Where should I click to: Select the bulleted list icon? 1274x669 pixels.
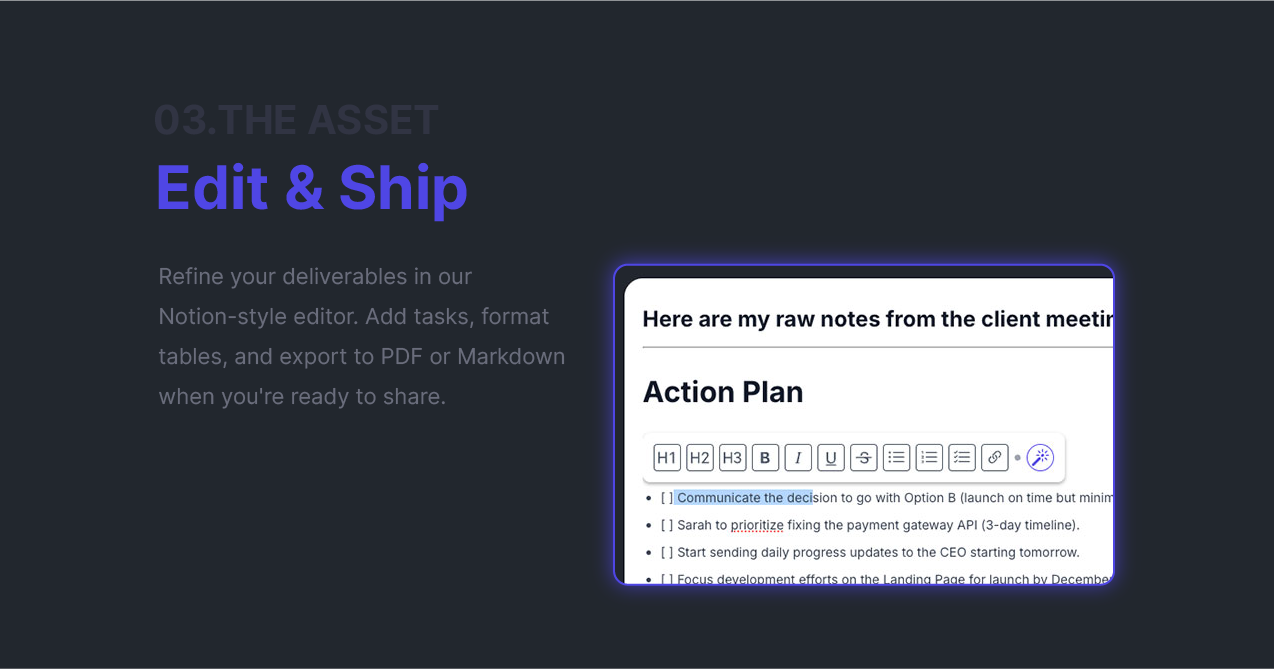(x=896, y=457)
